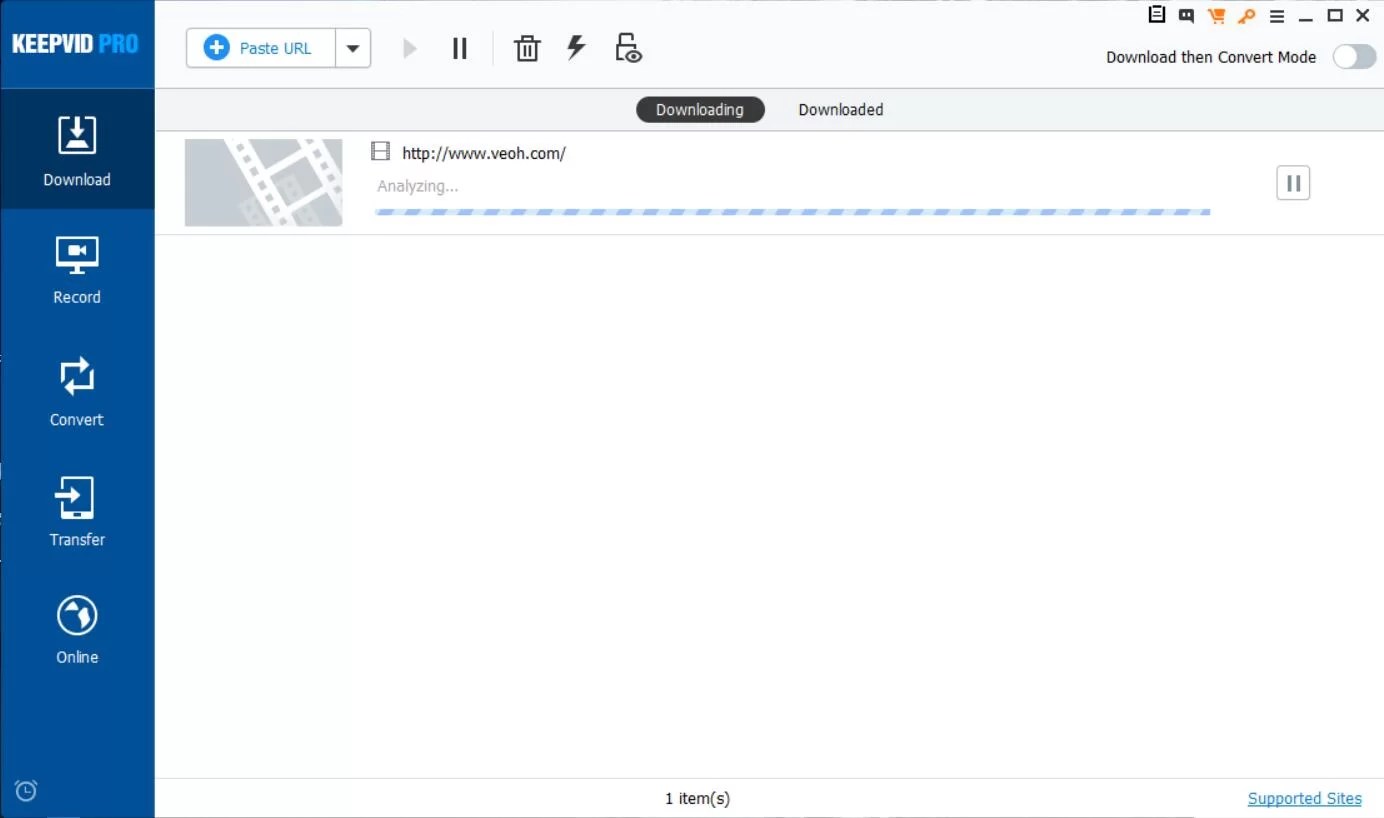The width and height of the screenshot is (1384, 818).
Task: Click the notes document icon in title bar
Action: [1157, 15]
